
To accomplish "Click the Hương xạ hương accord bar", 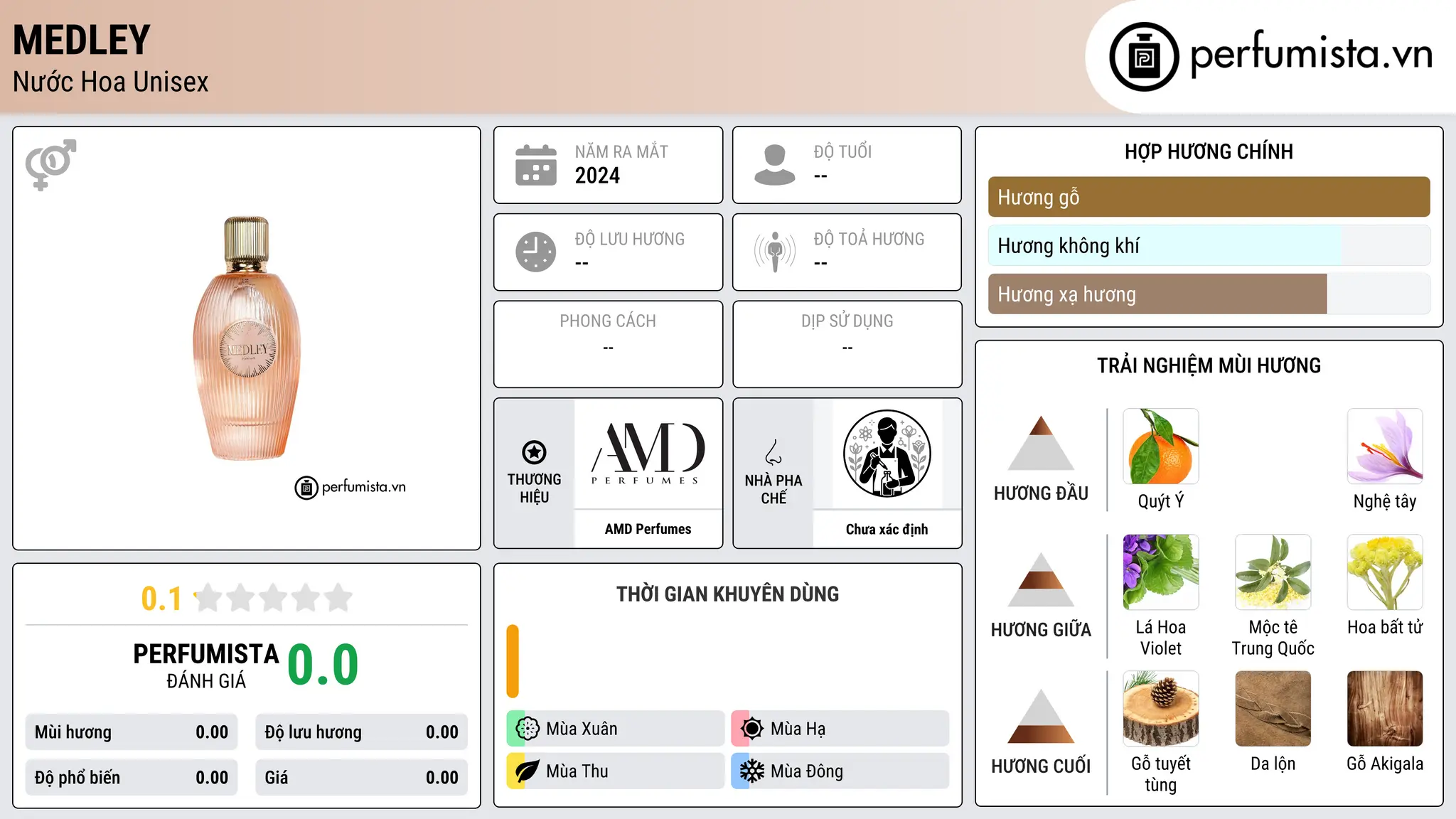I will point(1209,294).
